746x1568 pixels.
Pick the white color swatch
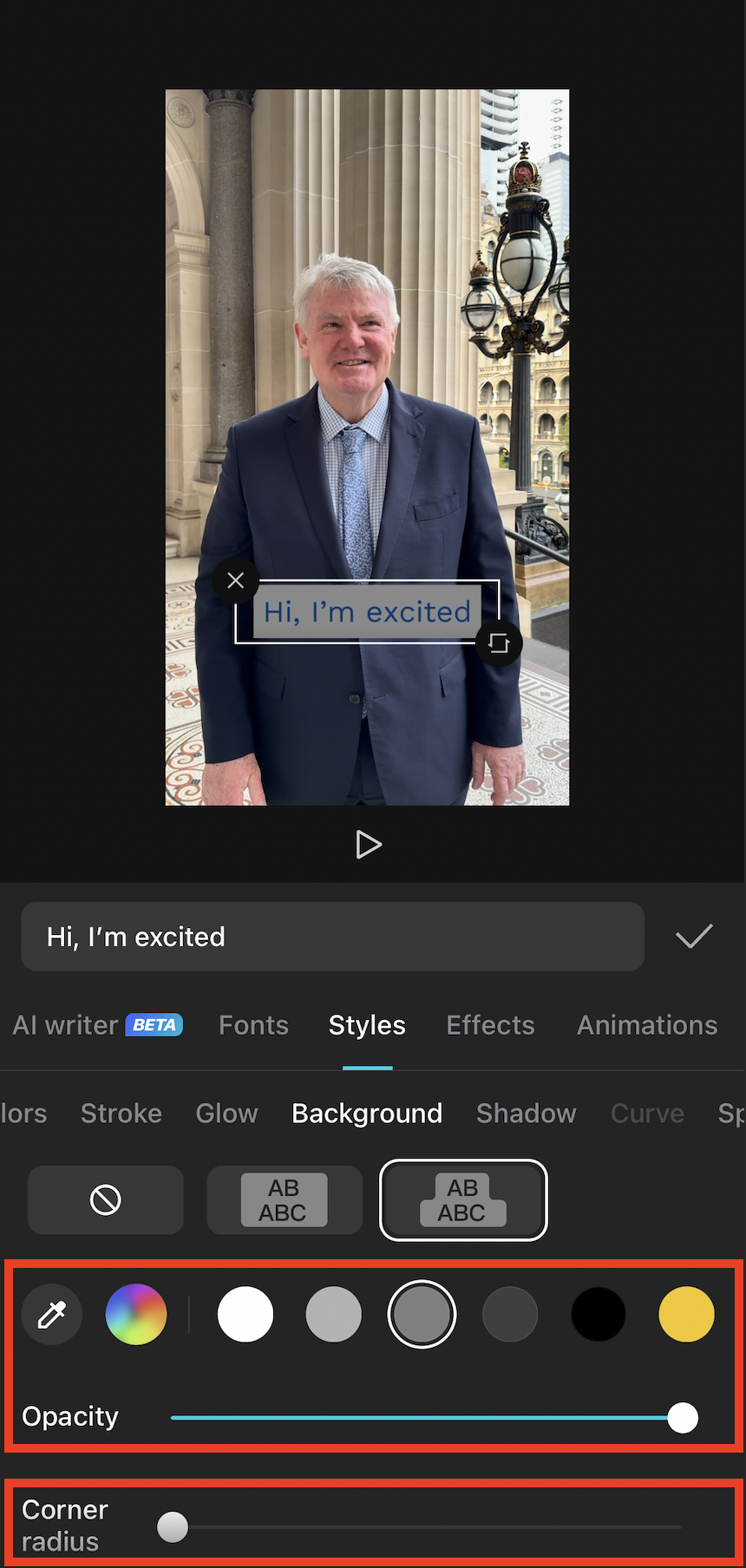click(x=245, y=1314)
